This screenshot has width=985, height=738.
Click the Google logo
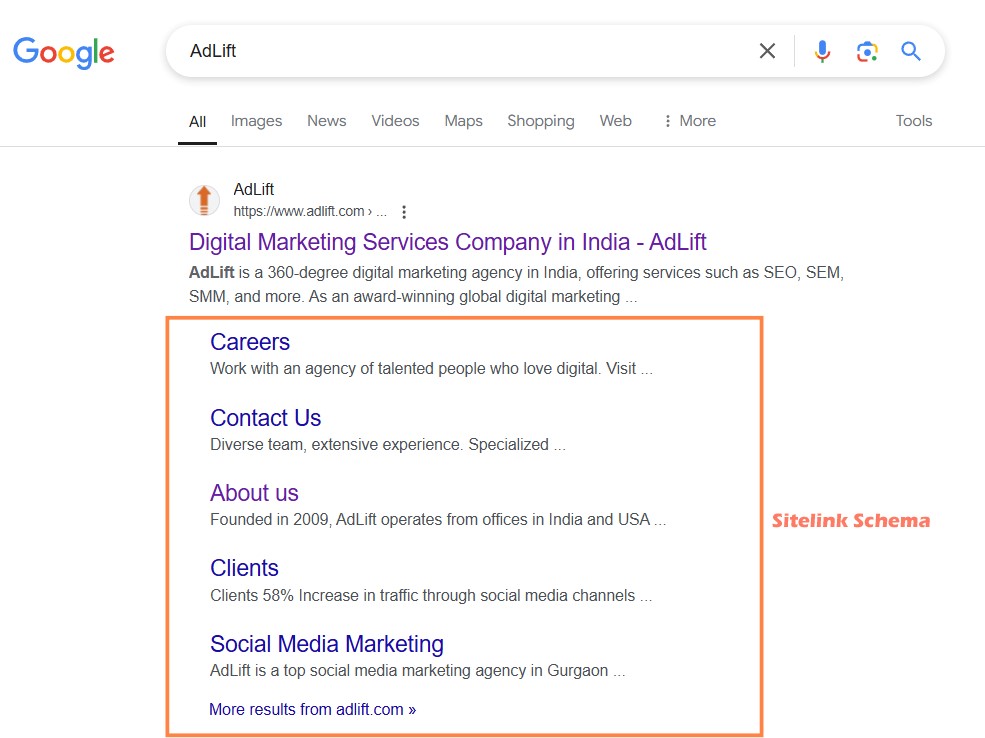point(64,52)
